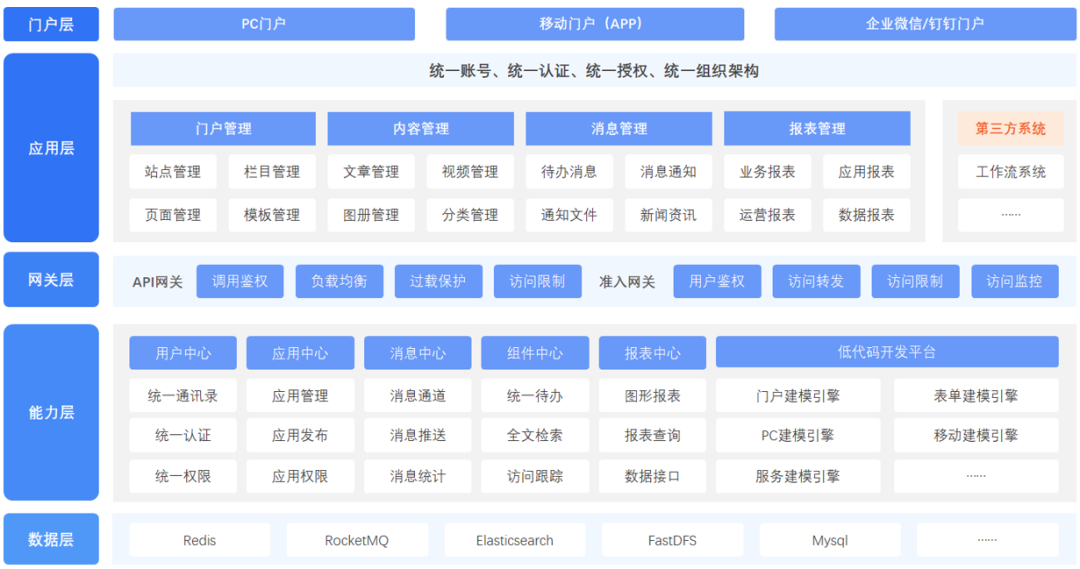
Task: Click the 站点管理 box
Action: (173, 172)
